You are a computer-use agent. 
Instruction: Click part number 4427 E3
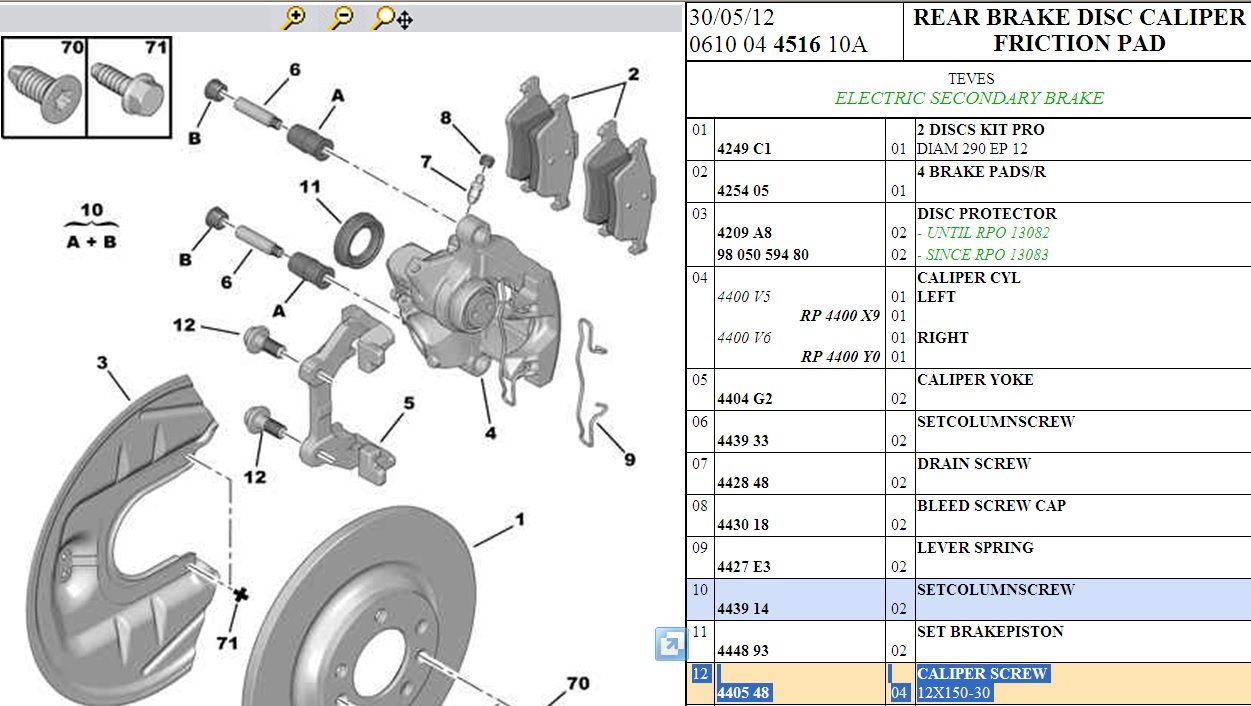tap(744, 567)
